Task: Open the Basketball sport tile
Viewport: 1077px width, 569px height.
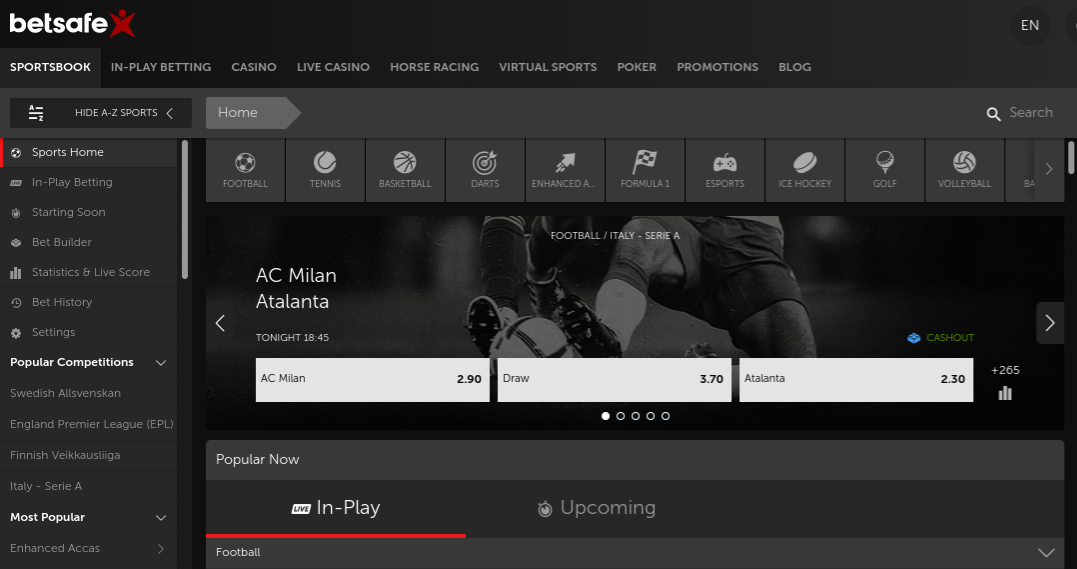Action: [x=405, y=170]
